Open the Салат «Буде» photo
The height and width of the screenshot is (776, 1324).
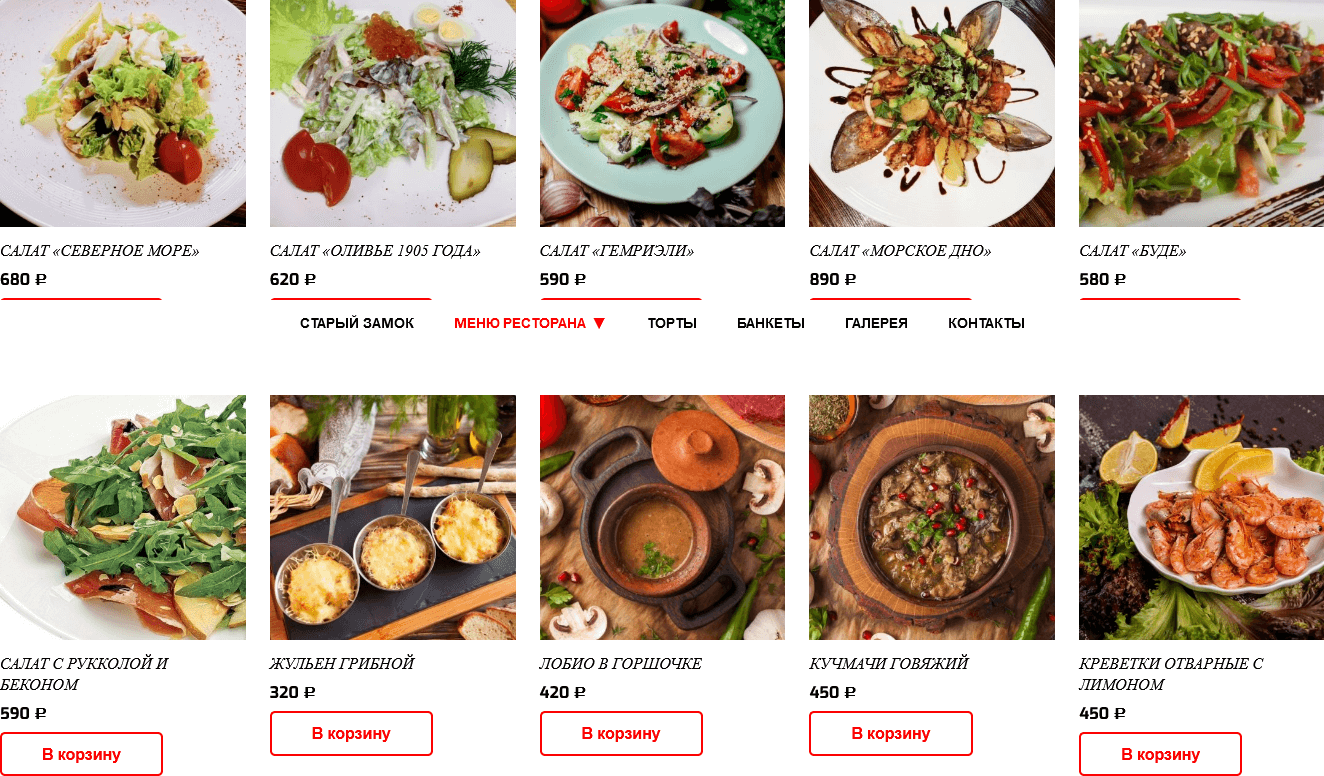(x=1201, y=113)
